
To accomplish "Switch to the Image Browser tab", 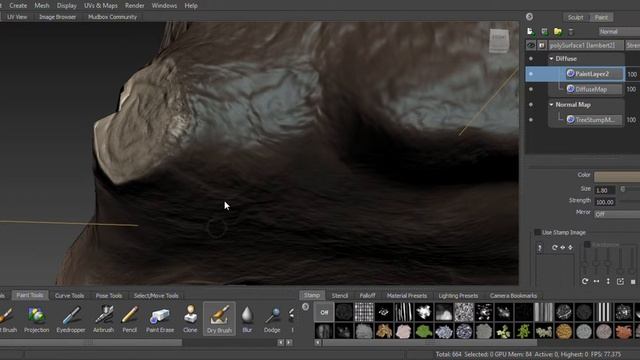I will [x=58, y=17].
